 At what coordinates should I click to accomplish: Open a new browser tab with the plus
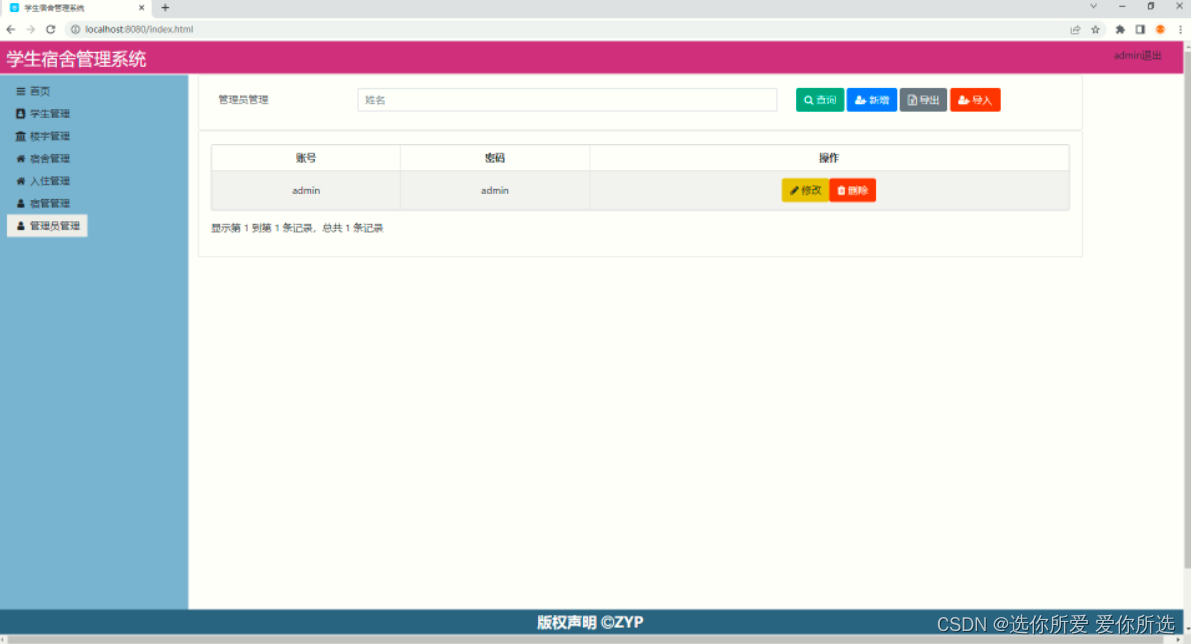(165, 8)
